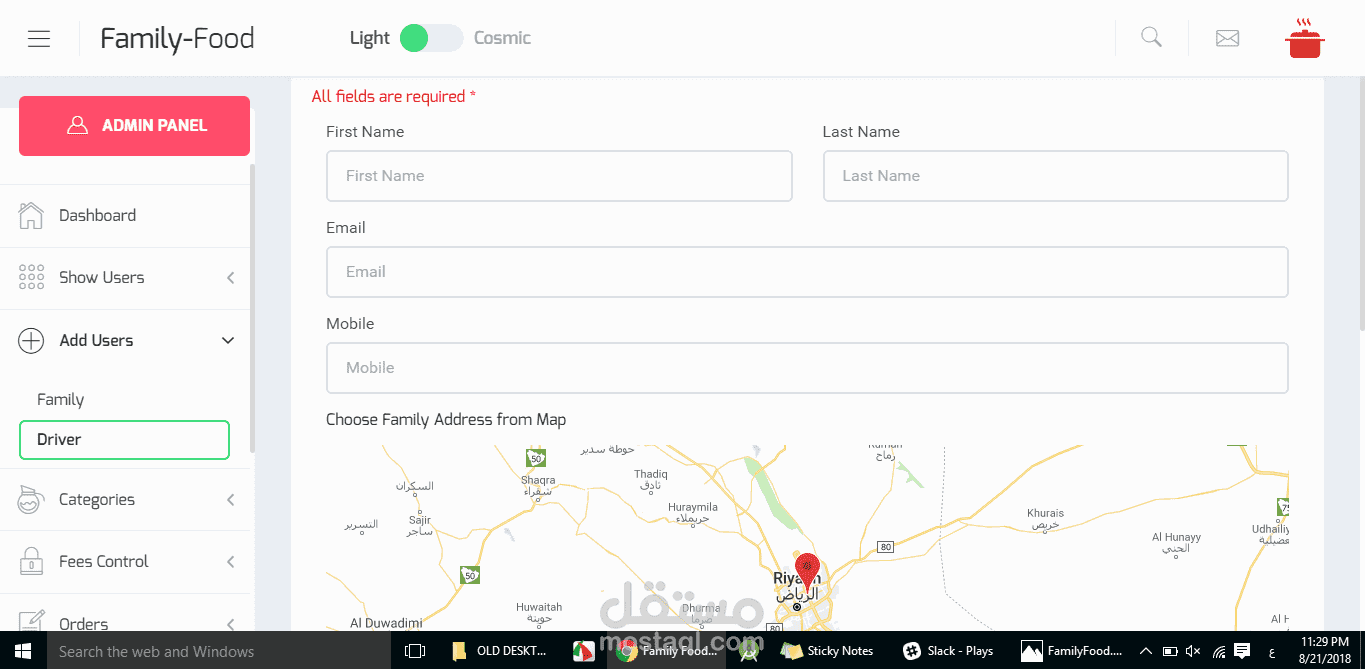Expand the Fees Control chevron
This screenshot has height=669, width=1365.
coord(230,562)
